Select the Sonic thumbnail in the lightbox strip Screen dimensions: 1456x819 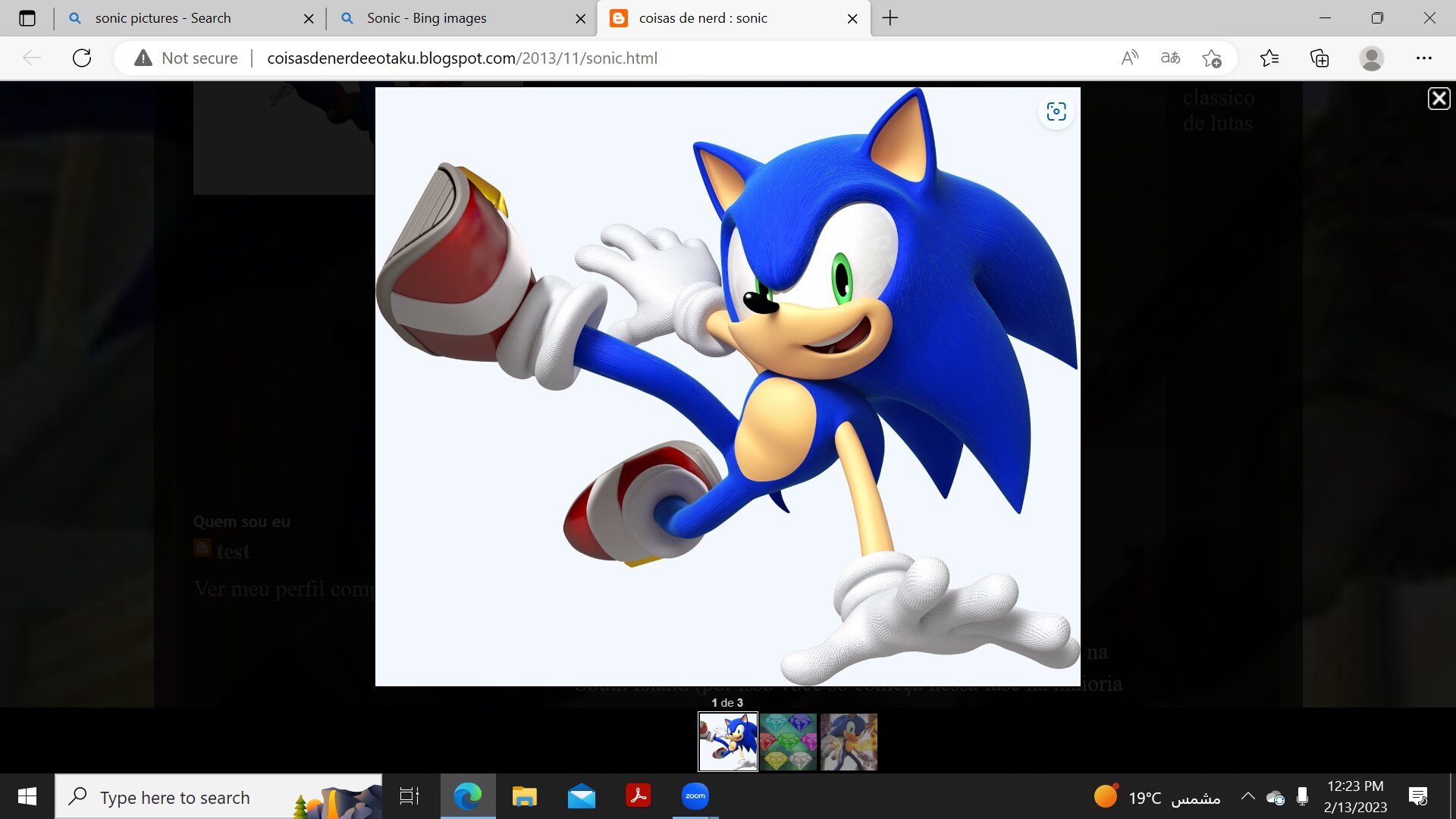(728, 742)
